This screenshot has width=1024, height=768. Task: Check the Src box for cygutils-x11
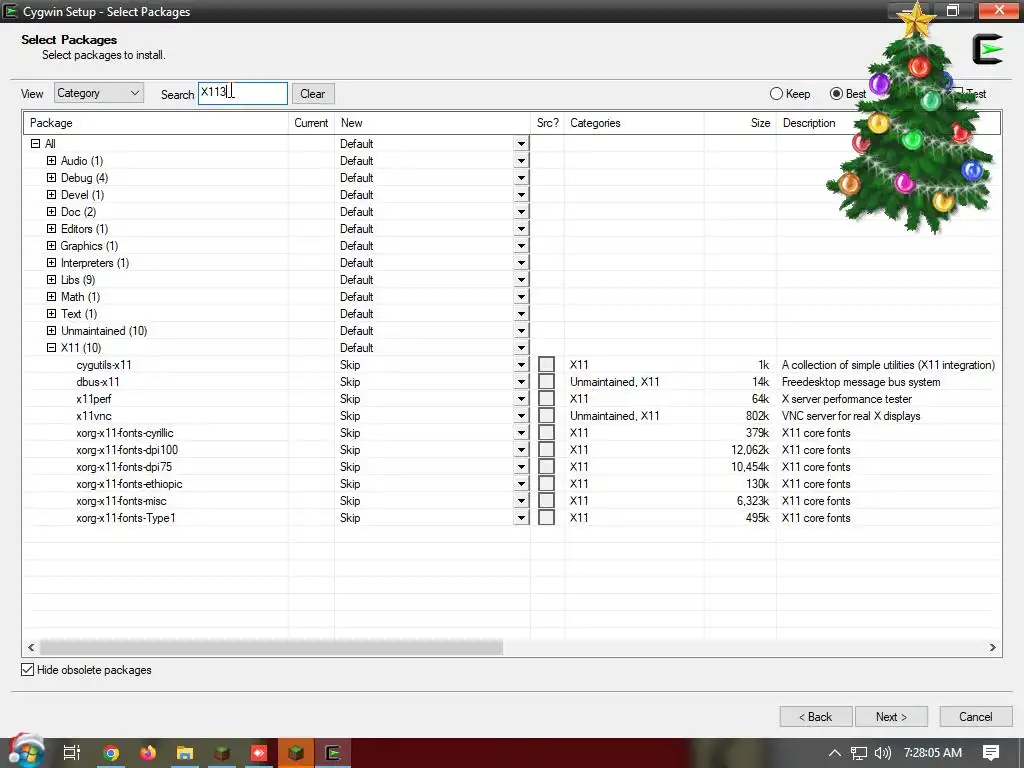click(x=547, y=364)
